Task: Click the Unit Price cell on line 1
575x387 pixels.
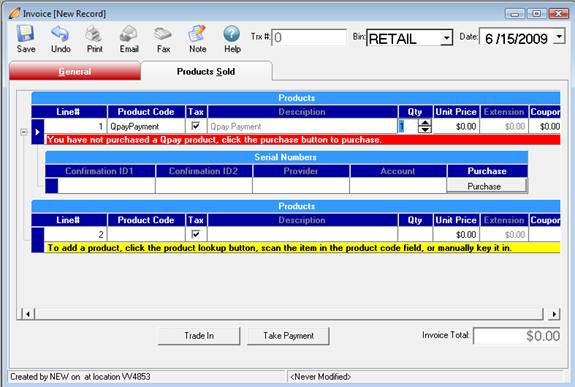Action: pyautogui.click(x=456, y=126)
